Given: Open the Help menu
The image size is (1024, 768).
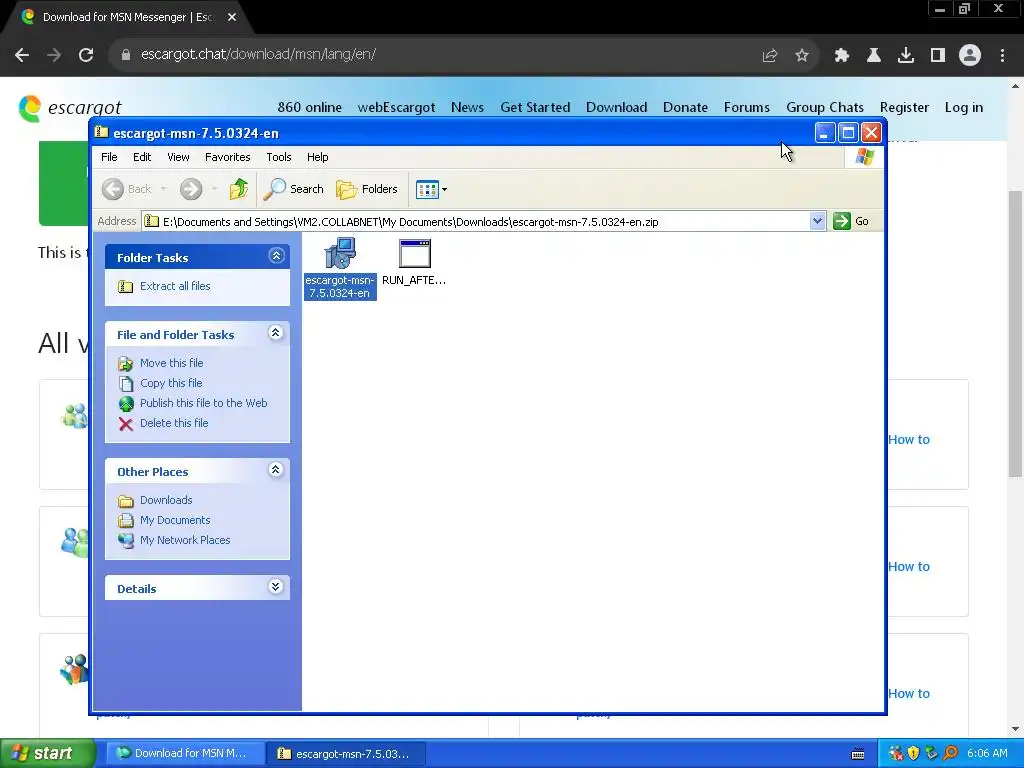Looking at the screenshot, I should pyautogui.click(x=317, y=157).
